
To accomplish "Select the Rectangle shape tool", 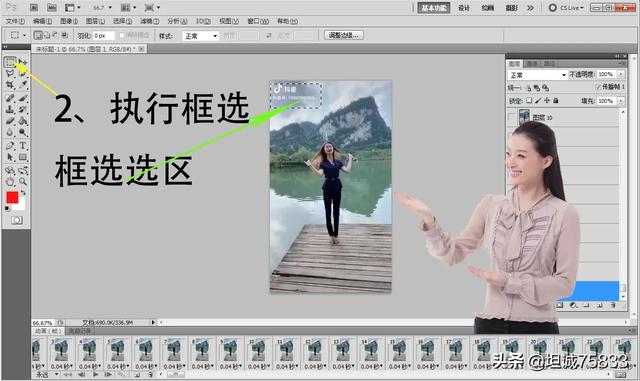I will [23, 157].
